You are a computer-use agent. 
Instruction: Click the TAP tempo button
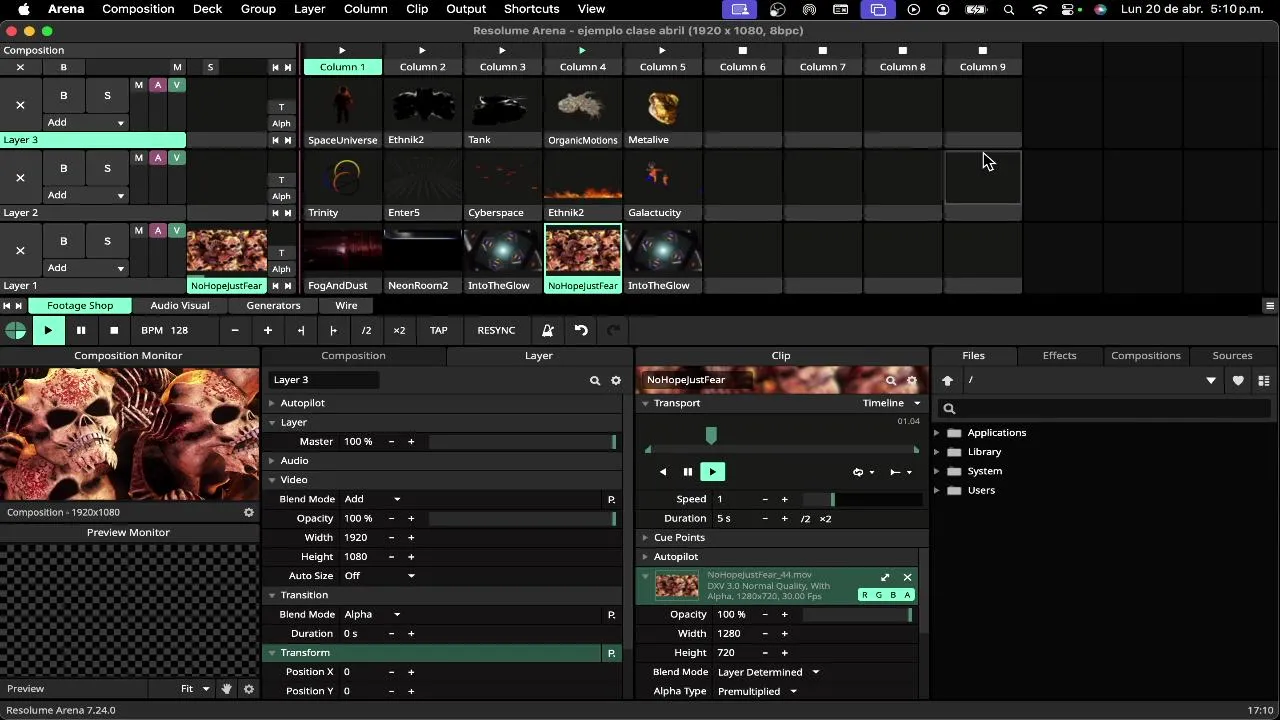[x=438, y=331]
